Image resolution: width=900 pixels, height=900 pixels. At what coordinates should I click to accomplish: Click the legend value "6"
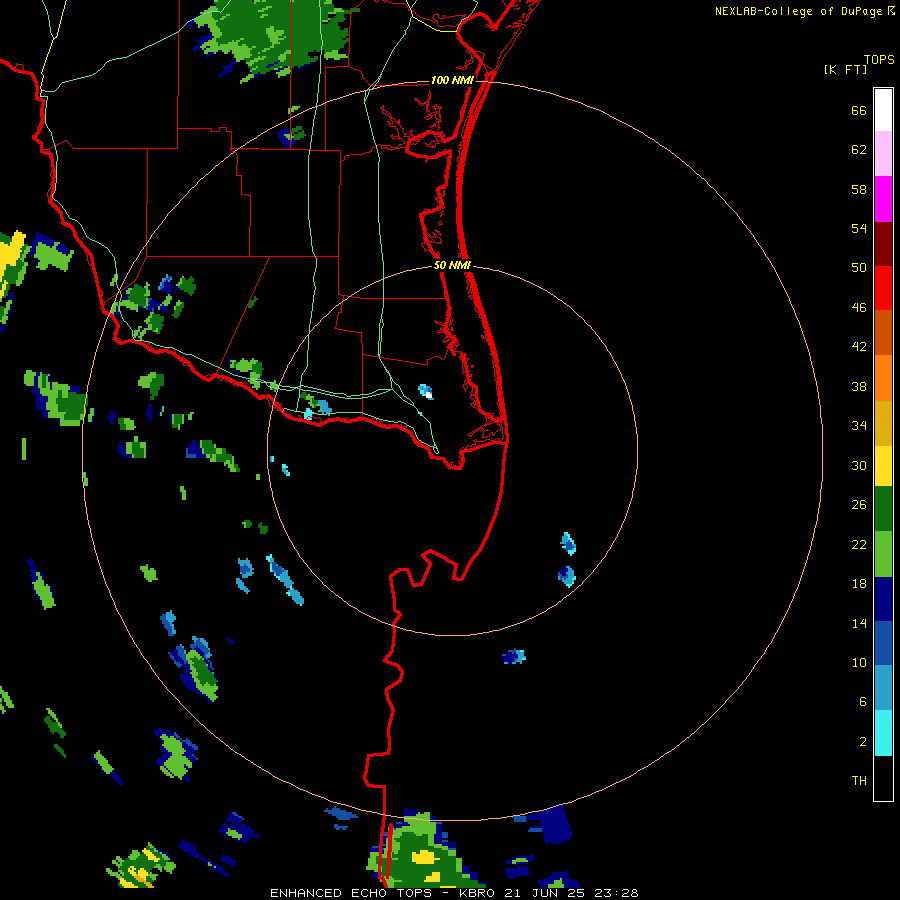863,702
